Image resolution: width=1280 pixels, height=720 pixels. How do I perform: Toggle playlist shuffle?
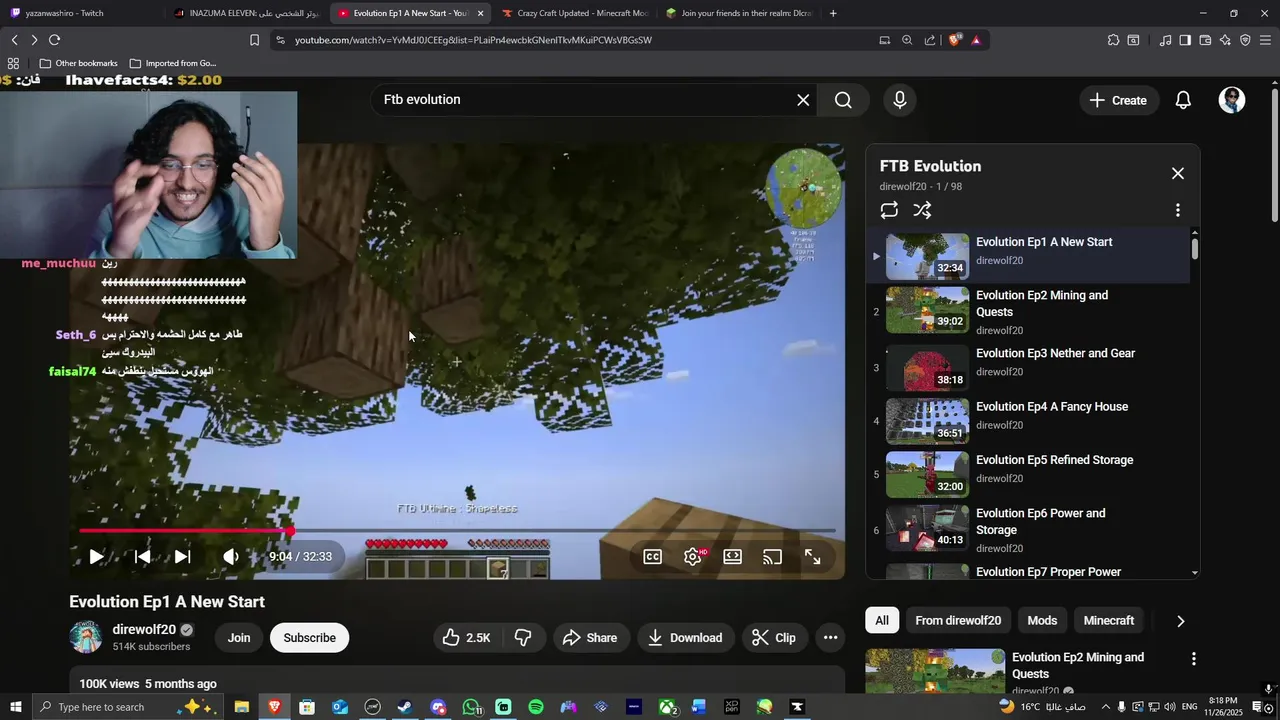pos(922,210)
